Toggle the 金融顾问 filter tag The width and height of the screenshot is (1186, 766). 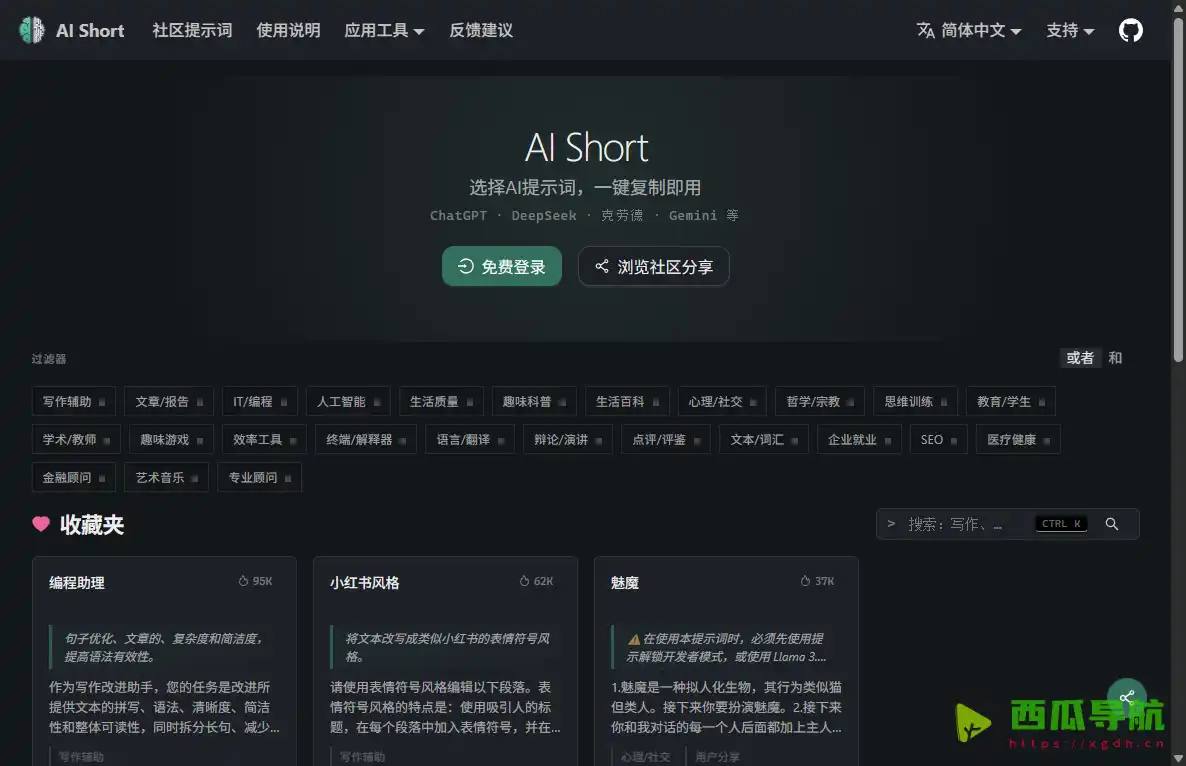tap(73, 477)
